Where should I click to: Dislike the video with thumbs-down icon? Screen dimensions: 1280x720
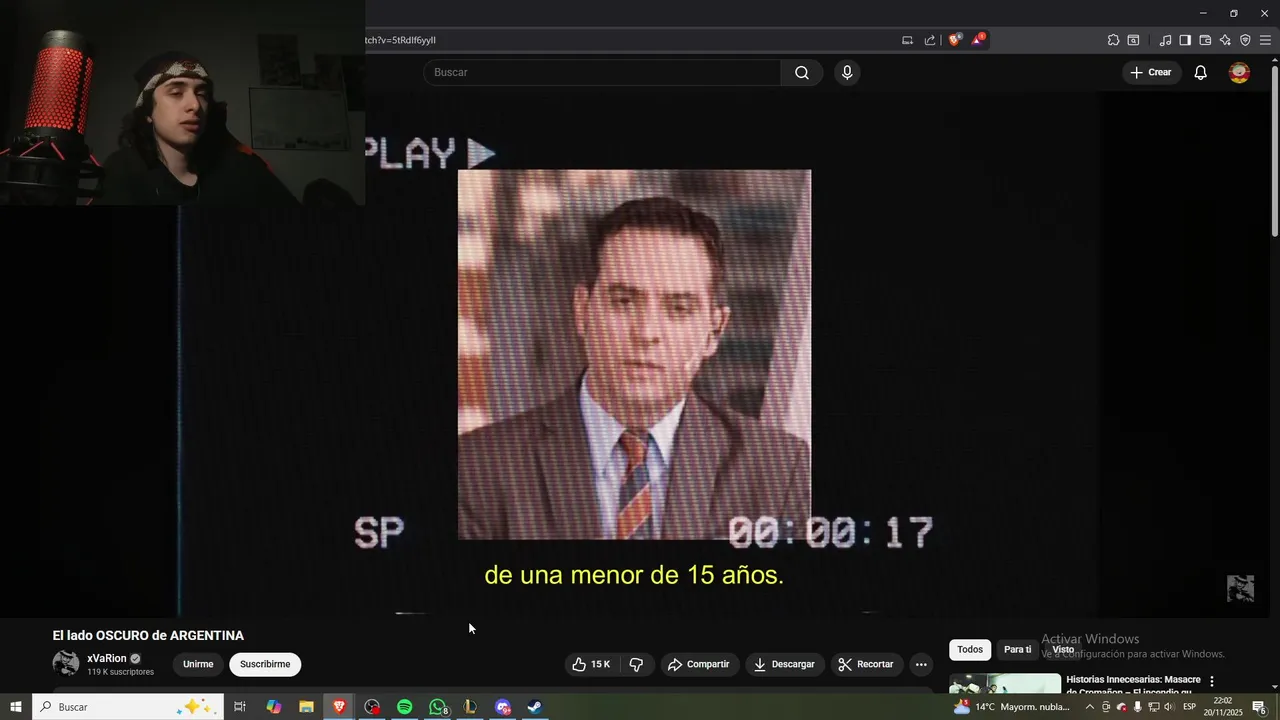[x=636, y=664]
